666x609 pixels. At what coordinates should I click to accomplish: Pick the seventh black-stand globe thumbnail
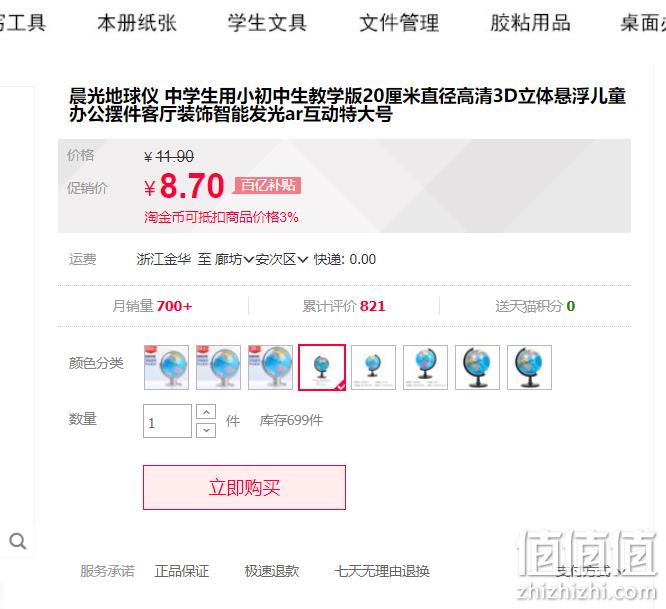(477, 367)
